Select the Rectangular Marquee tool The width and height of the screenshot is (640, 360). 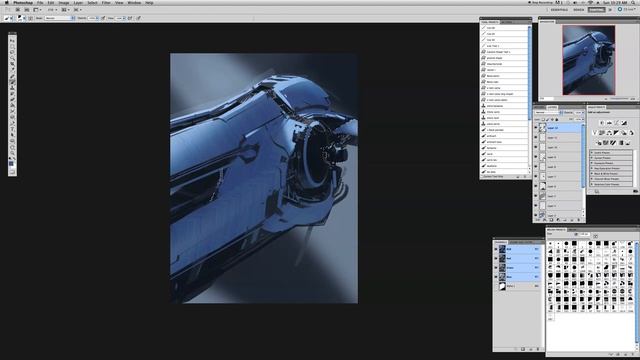pos(12,47)
